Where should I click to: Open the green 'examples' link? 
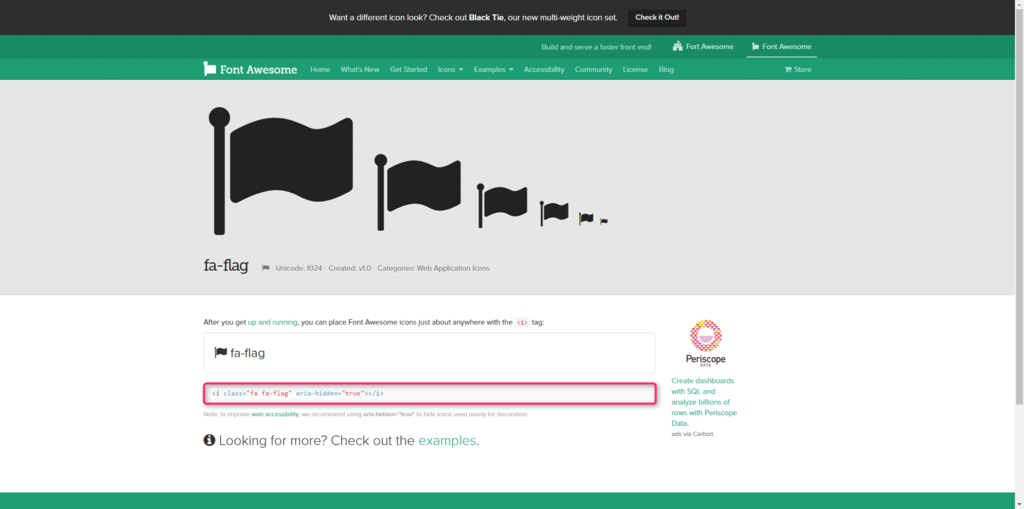tap(447, 440)
